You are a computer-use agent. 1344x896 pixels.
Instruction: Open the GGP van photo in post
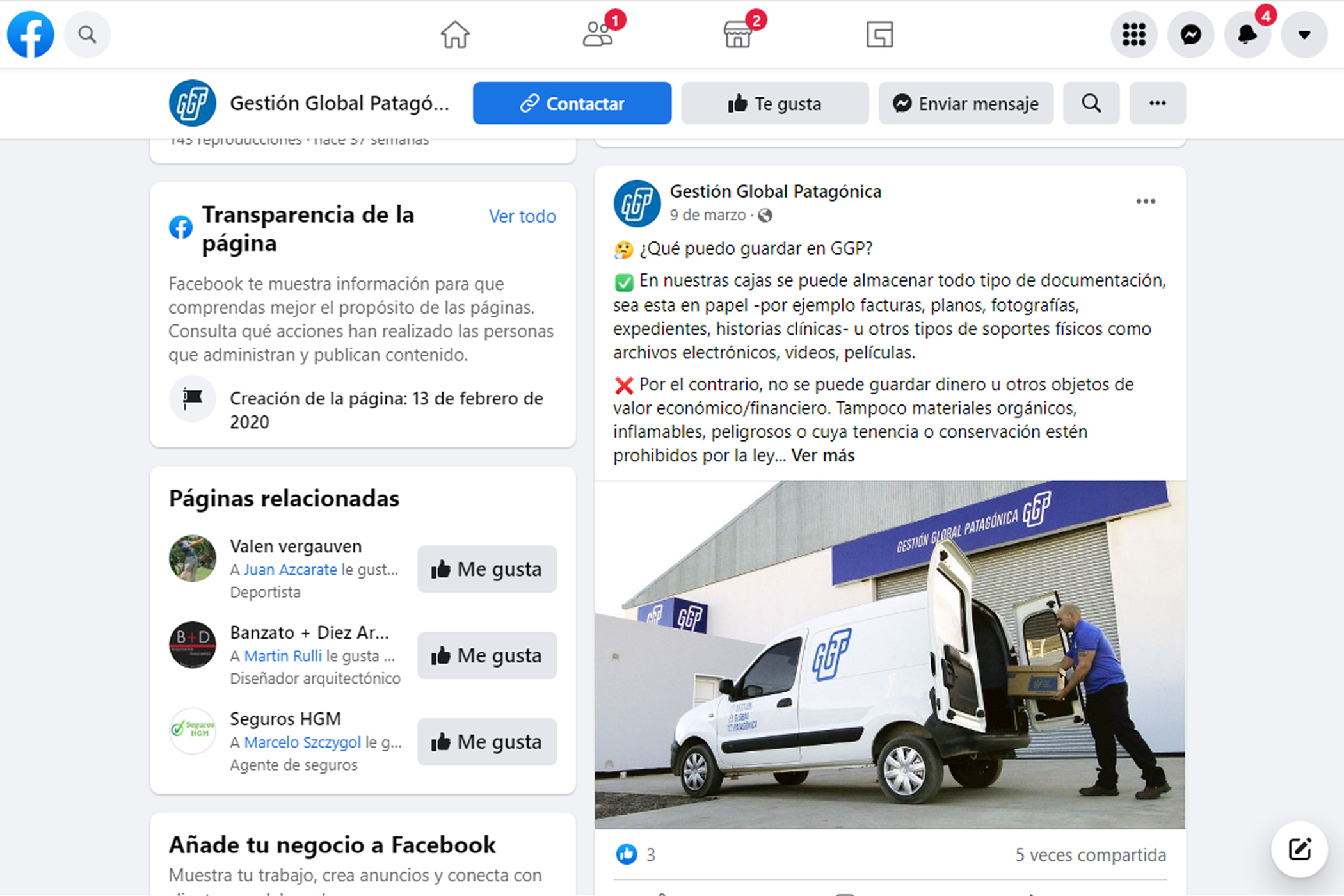890,655
